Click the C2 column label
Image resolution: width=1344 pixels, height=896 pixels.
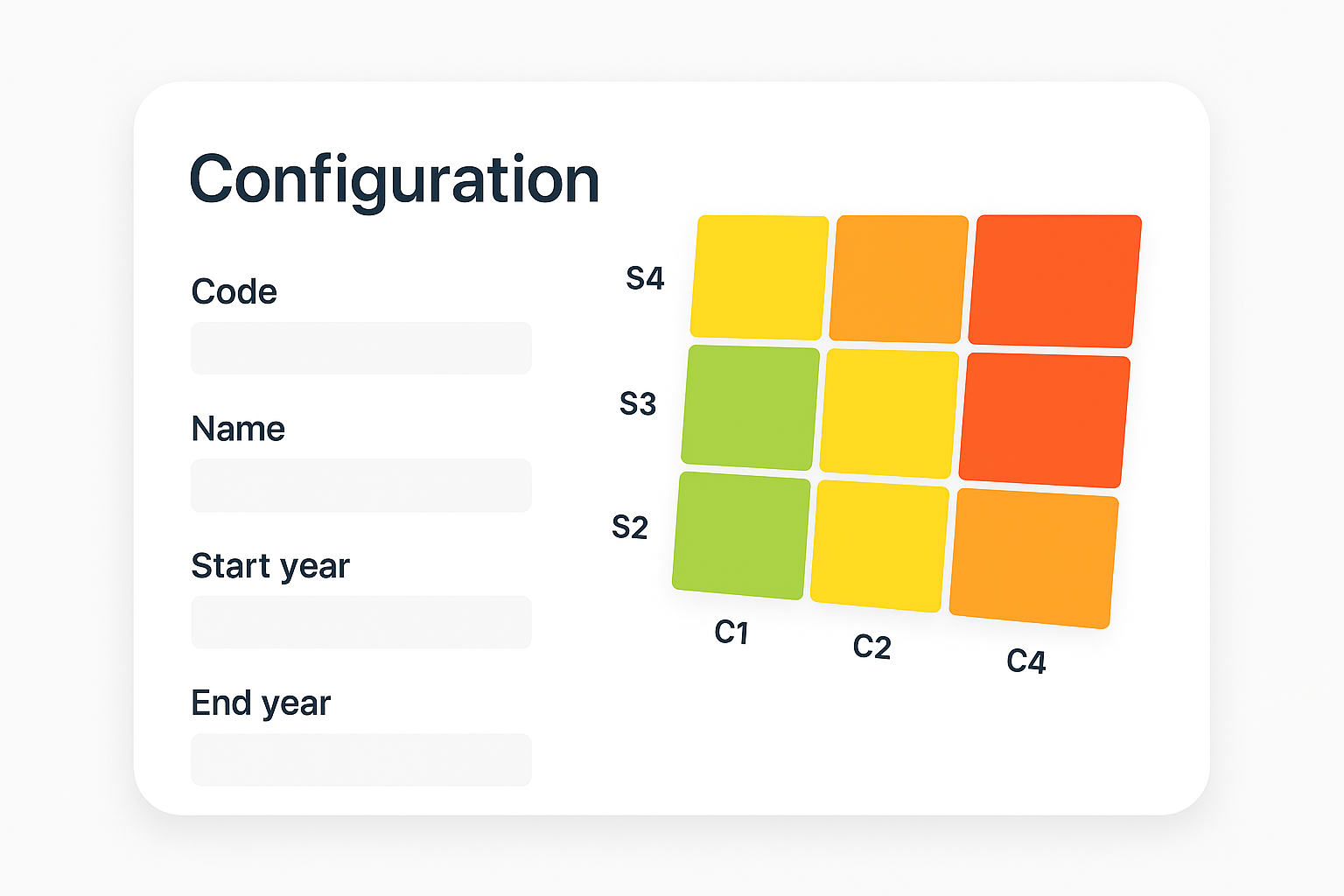click(871, 647)
